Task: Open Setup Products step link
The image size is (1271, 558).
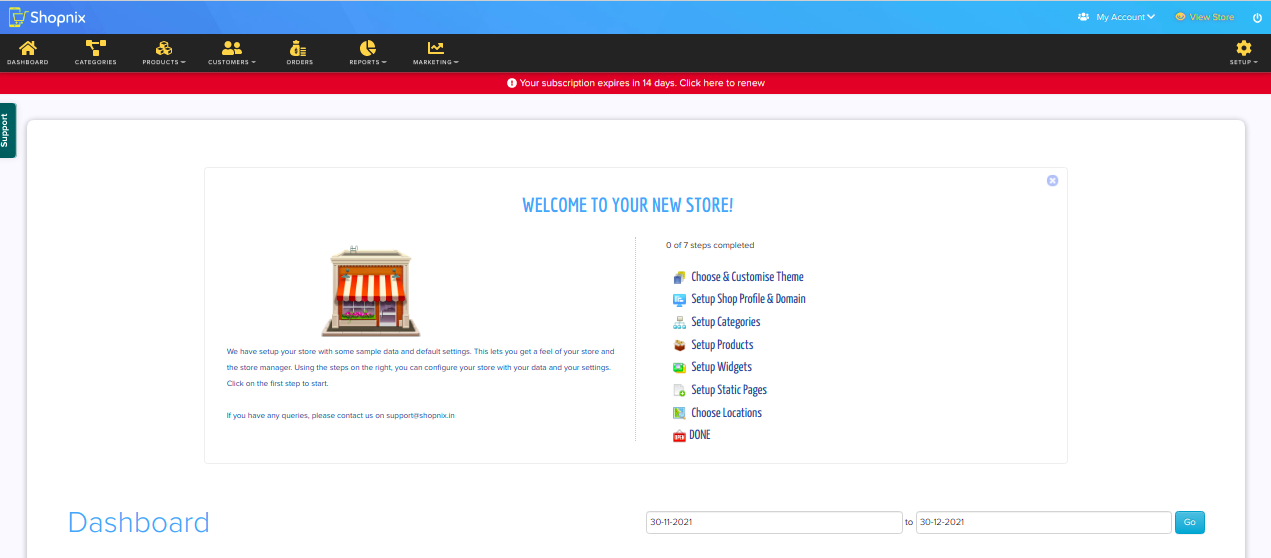Action: [x=722, y=345]
